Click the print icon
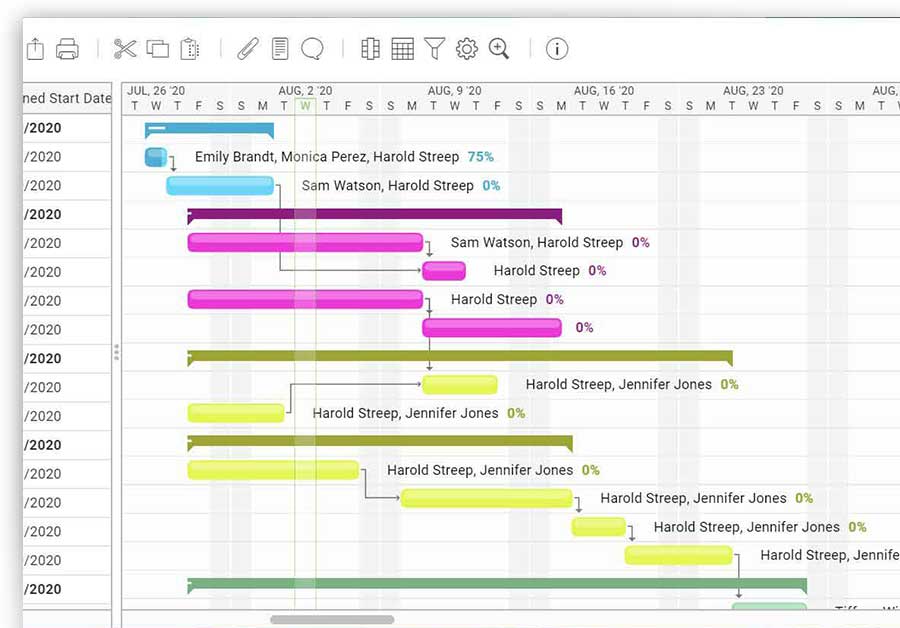This screenshot has height=628, width=900. pos(67,49)
